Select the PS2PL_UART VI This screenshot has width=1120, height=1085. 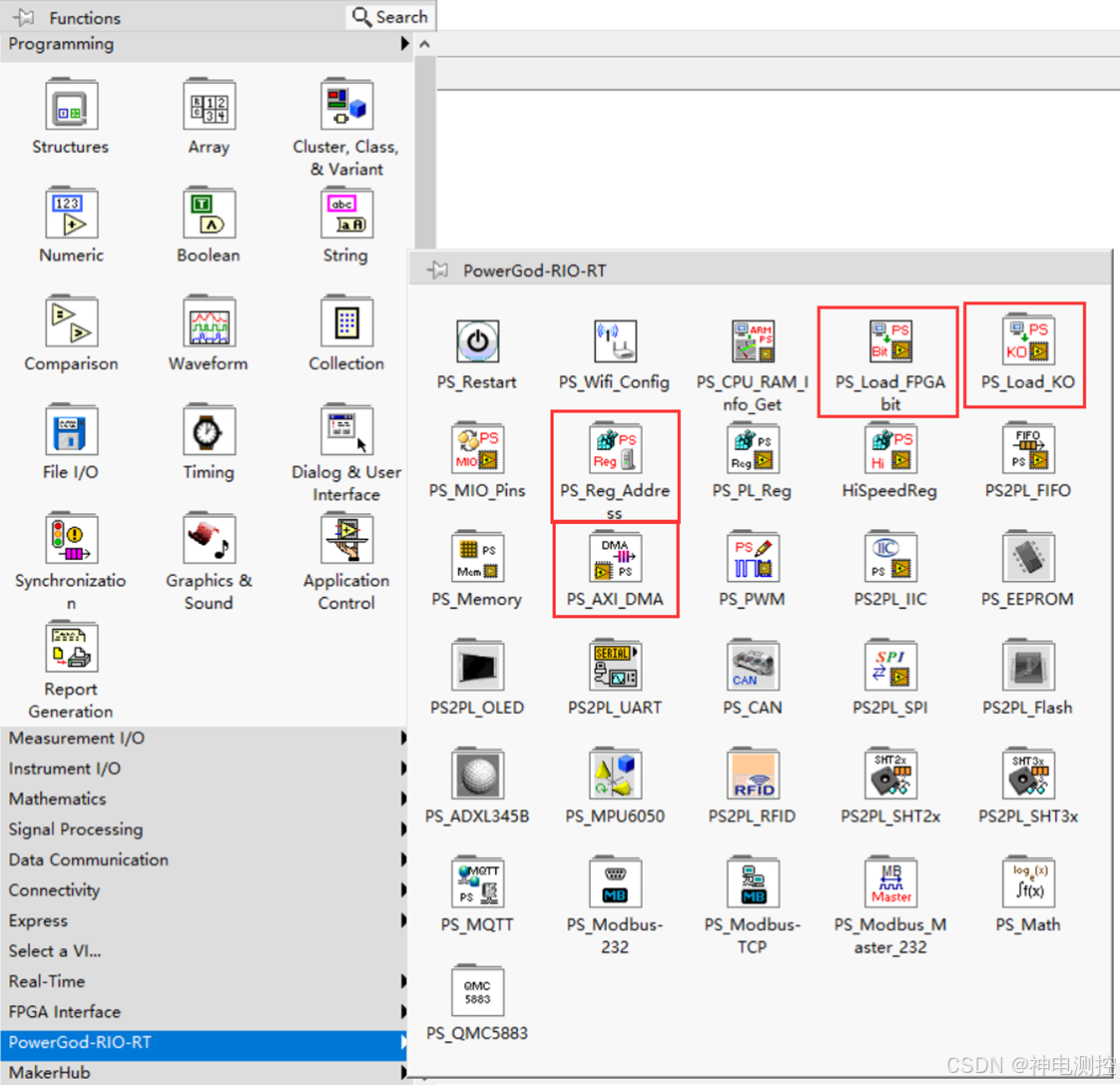point(615,665)
